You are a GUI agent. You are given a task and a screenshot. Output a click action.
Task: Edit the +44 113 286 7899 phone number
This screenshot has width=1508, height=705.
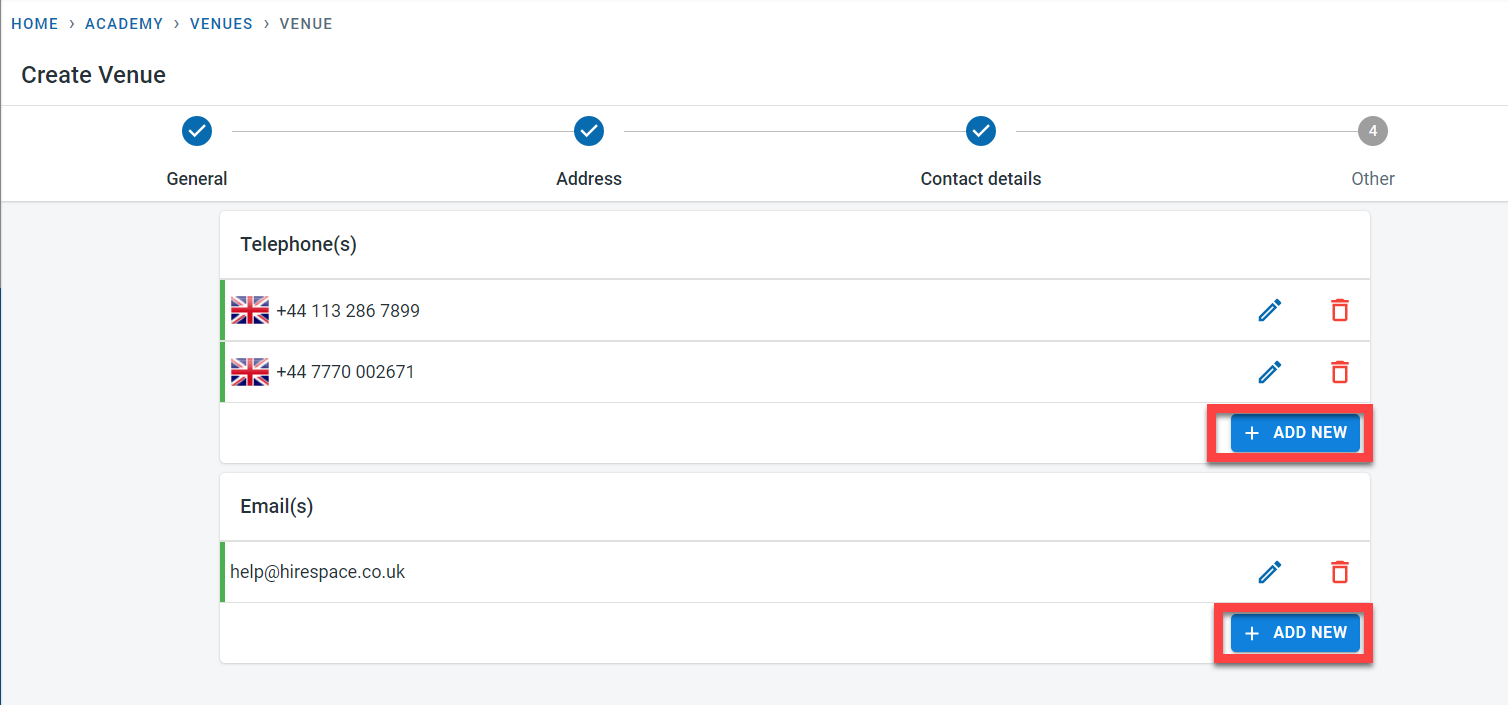coord(1269,311)
